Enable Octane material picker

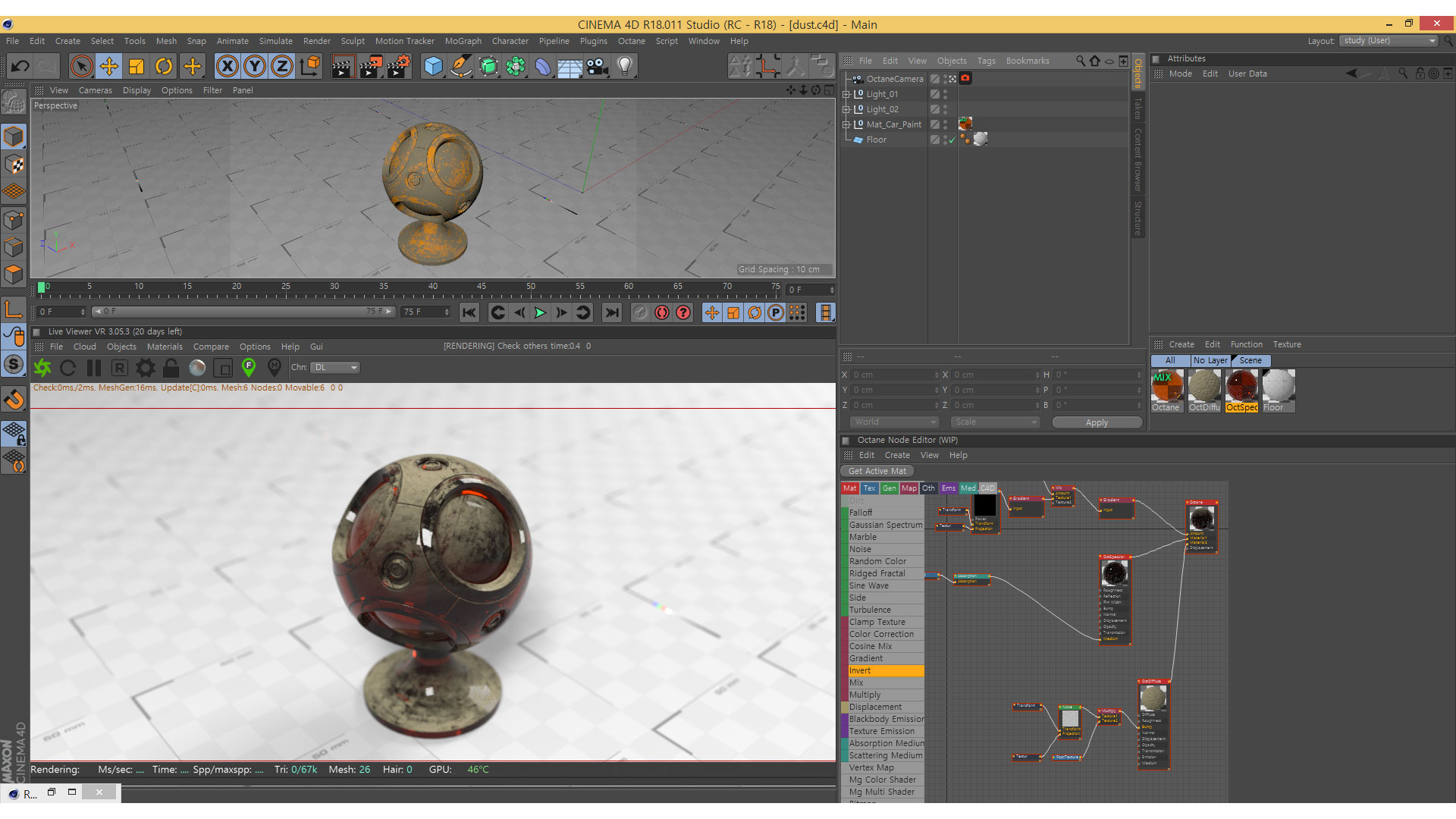275,368
